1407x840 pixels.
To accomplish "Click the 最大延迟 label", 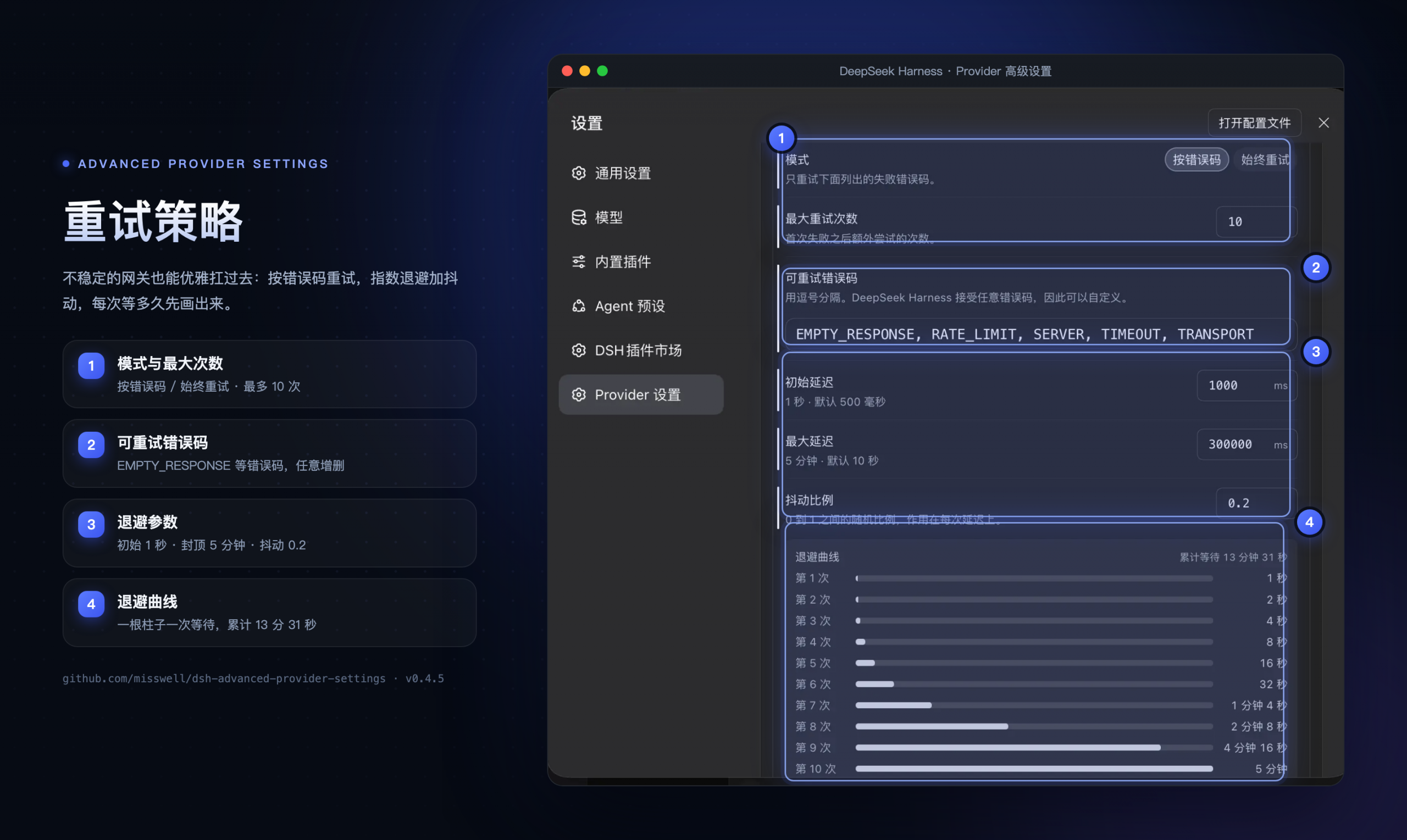I will click(809, 442).
